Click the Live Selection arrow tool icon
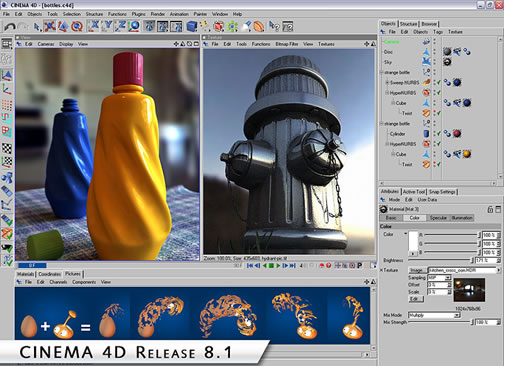Image resolution: width=505 pixels, height=367 pixels. point(37,27)
